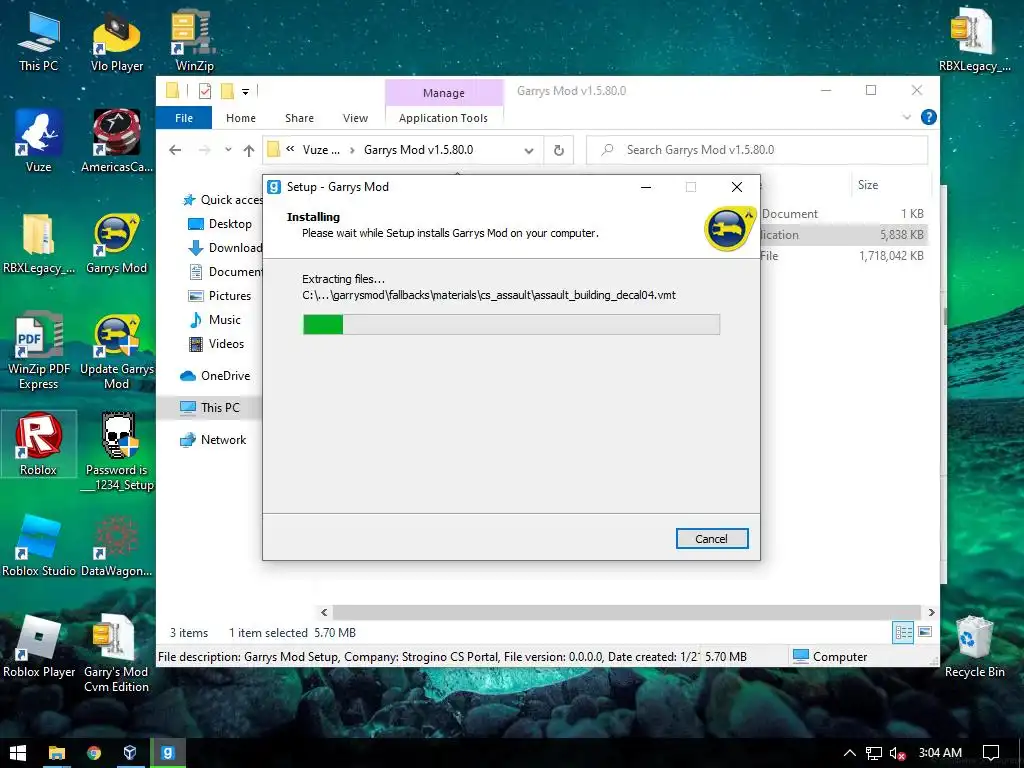Select DataWagon desktop shortcut
The height and width of the screenshot is (768, 1024).
(x=117, y=546)
